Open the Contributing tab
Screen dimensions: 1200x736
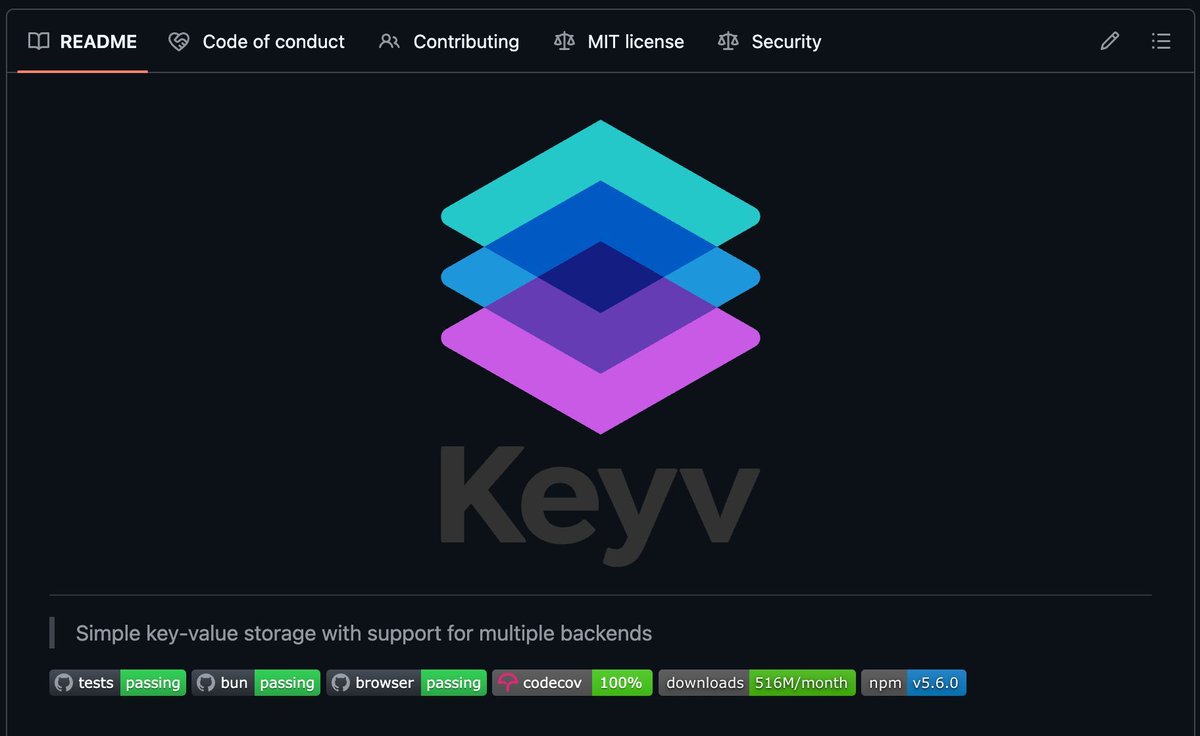click(x=449, y=42)
